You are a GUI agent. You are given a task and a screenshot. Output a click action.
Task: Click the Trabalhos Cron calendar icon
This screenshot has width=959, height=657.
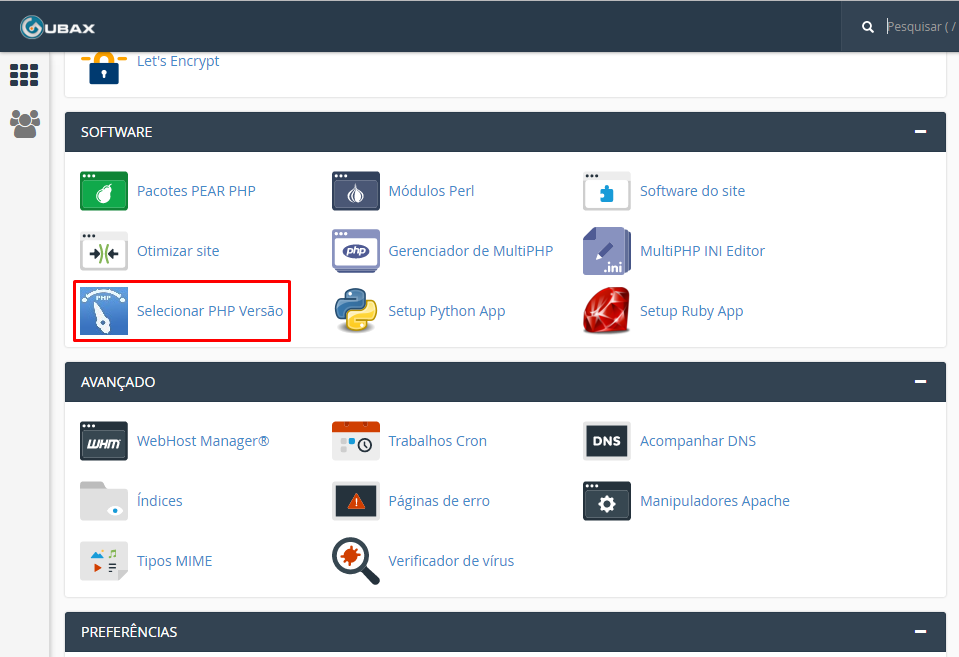[356, 441]
